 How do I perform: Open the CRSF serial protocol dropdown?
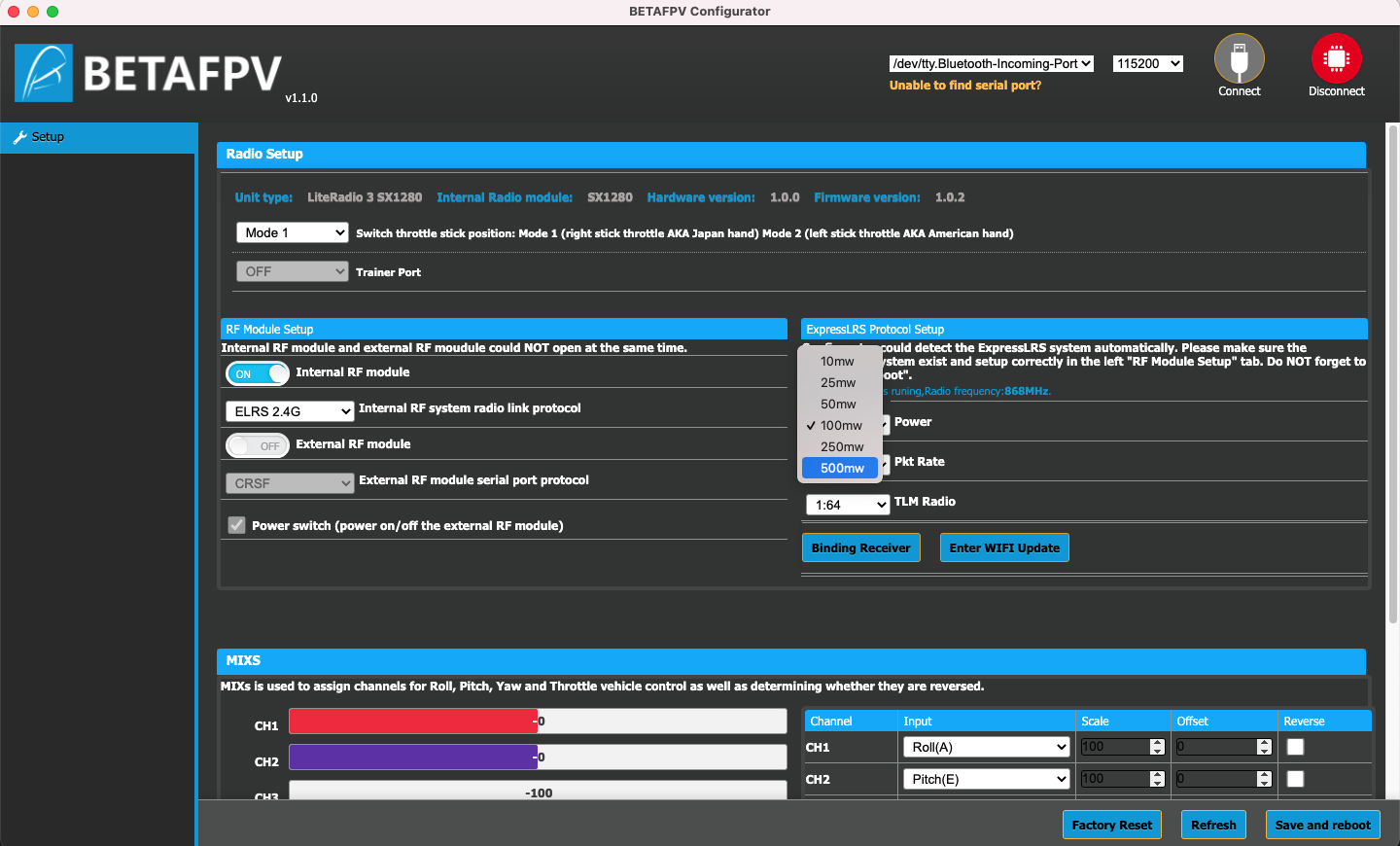pyautogui.click(x=289, y=483)
